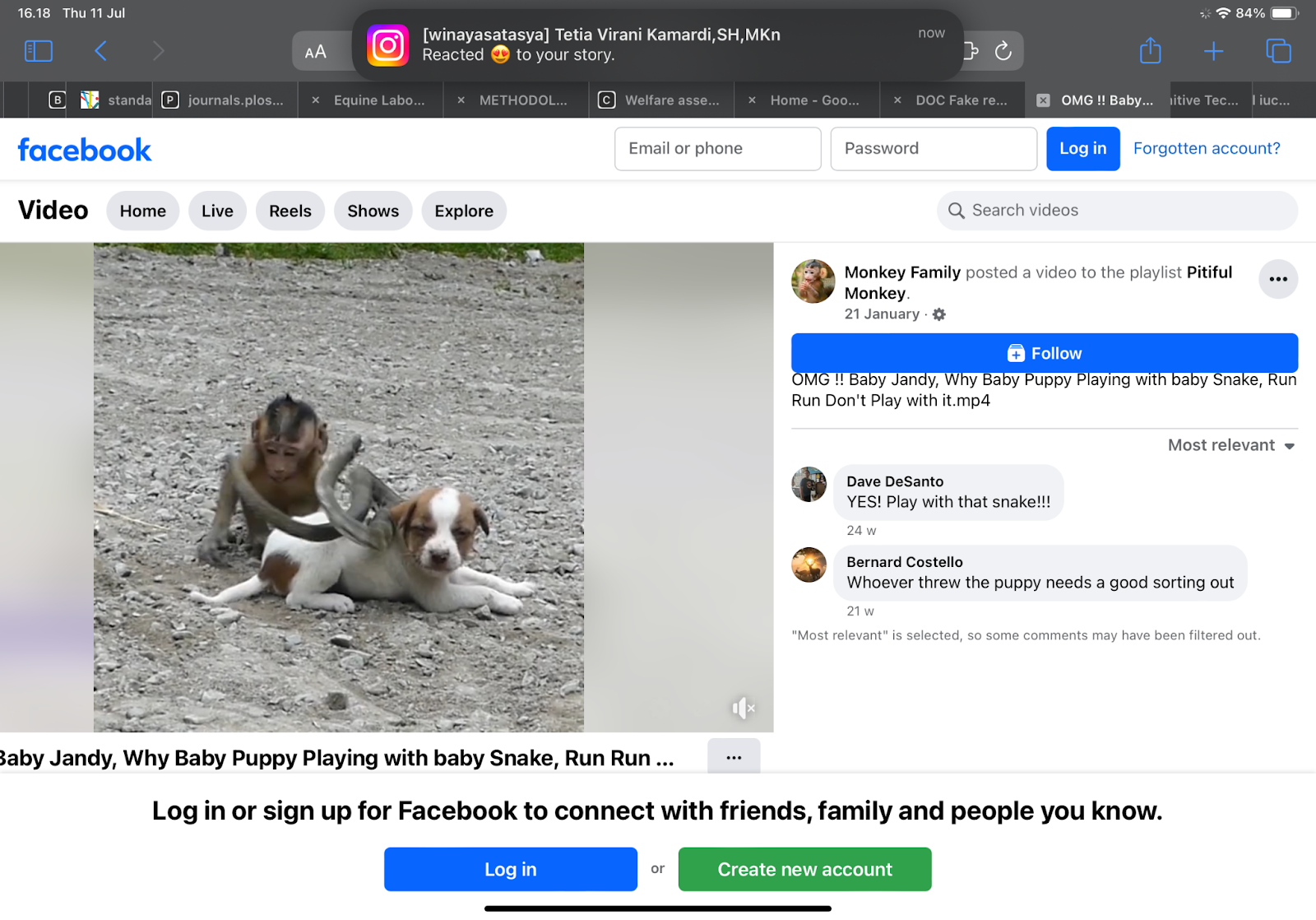Expand the Most relevant comment filter
1316x920 pixels.
[x=1230, y=445]
